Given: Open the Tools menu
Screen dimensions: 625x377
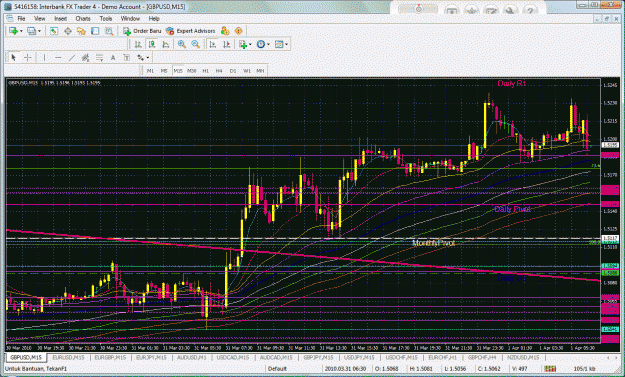Looking at the screenshot, I should pyautogui.click(x=106, y=19).
